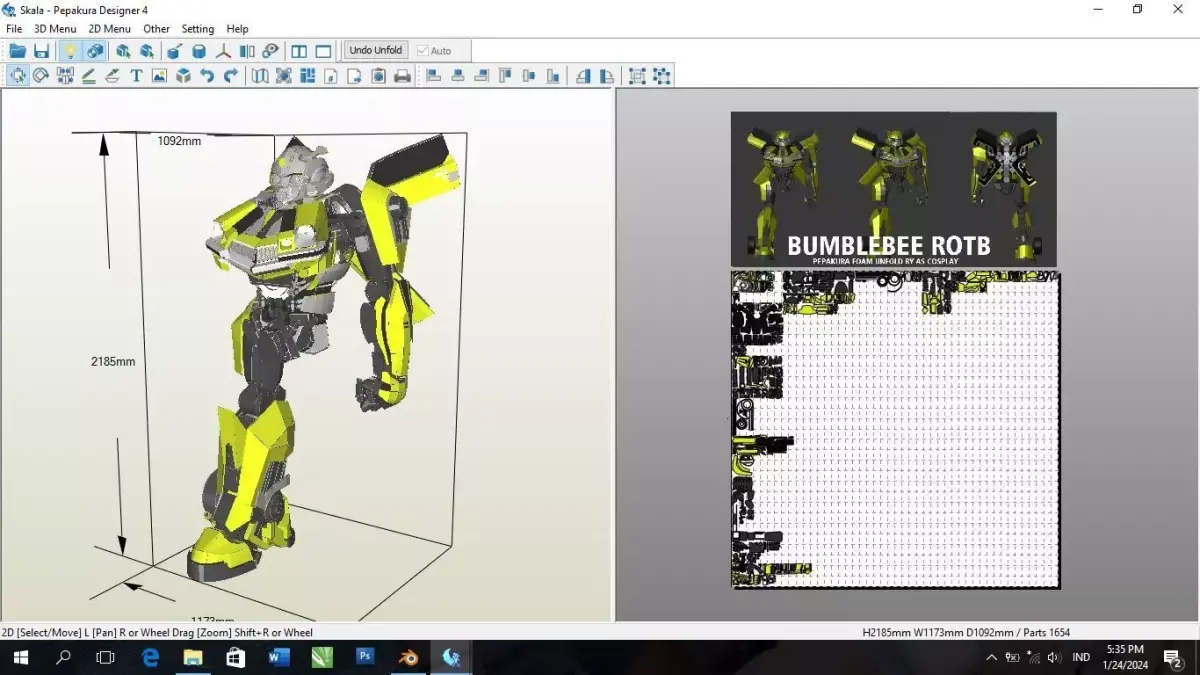Open Word from the taskbar
Viewport: 1200px width, 675px height.
(x=279, y=657)
